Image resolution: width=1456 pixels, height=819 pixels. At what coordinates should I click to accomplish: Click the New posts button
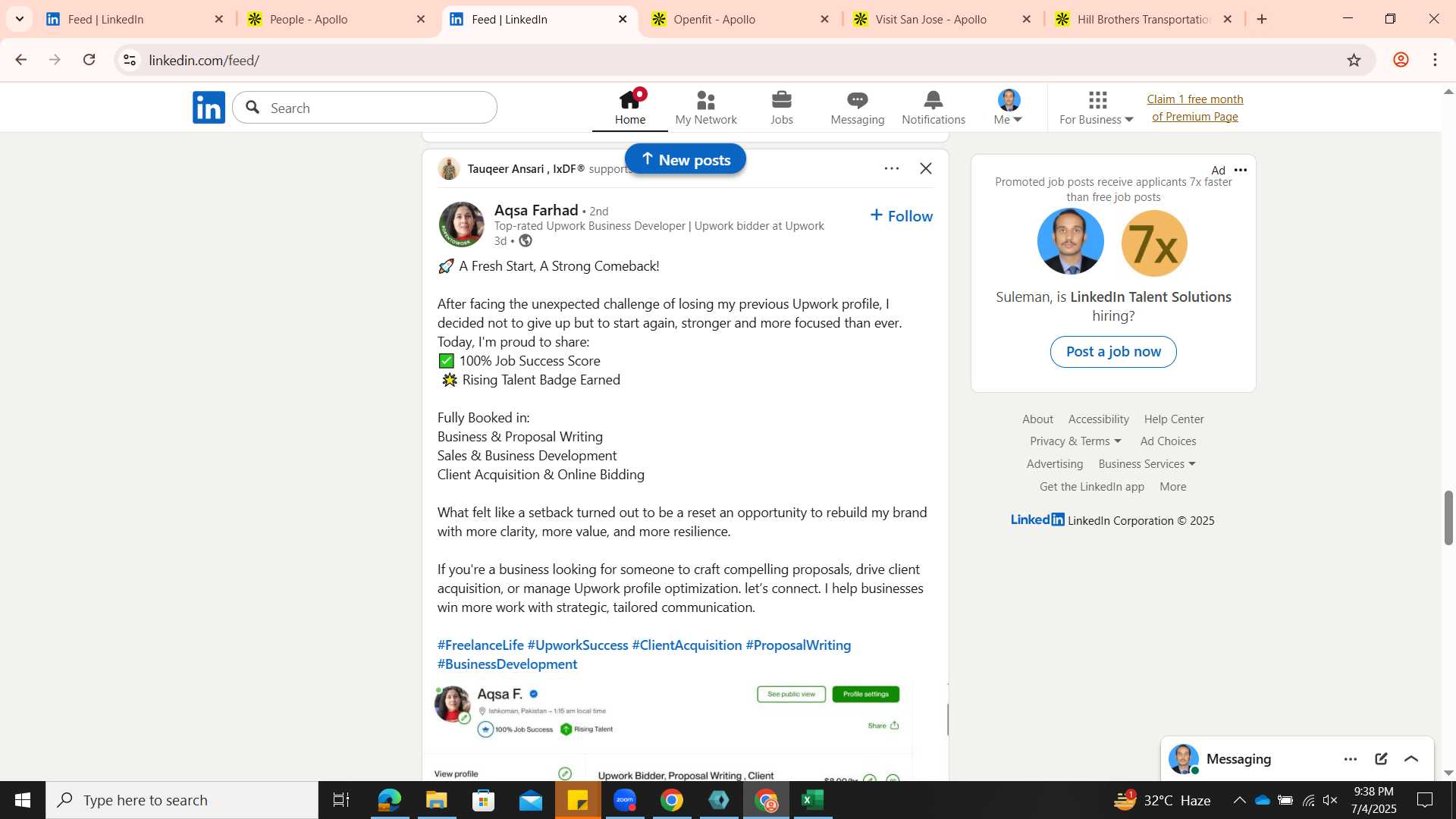(x=686, y=159)
